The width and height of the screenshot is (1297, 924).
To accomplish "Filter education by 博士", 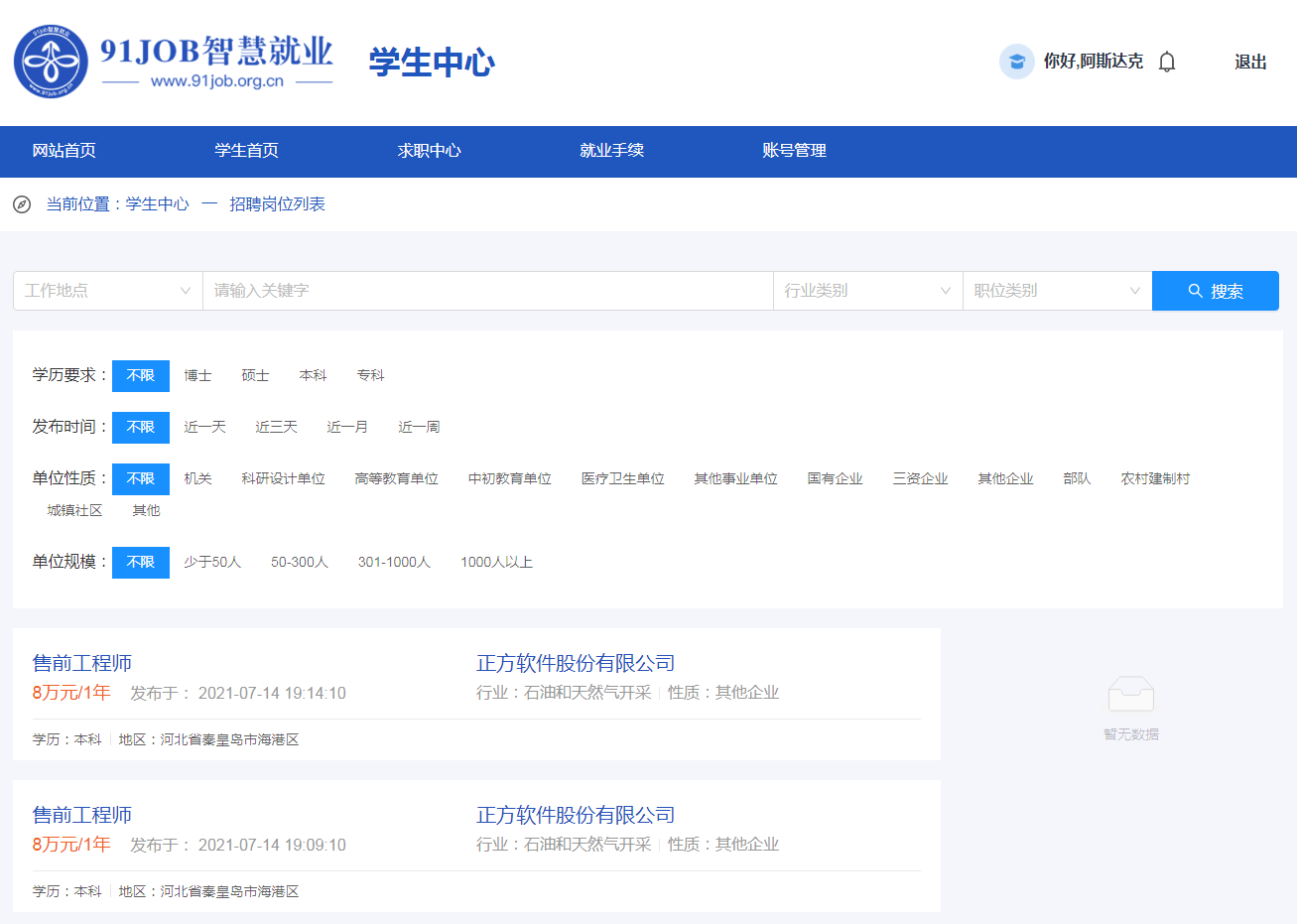I will 197,376.
